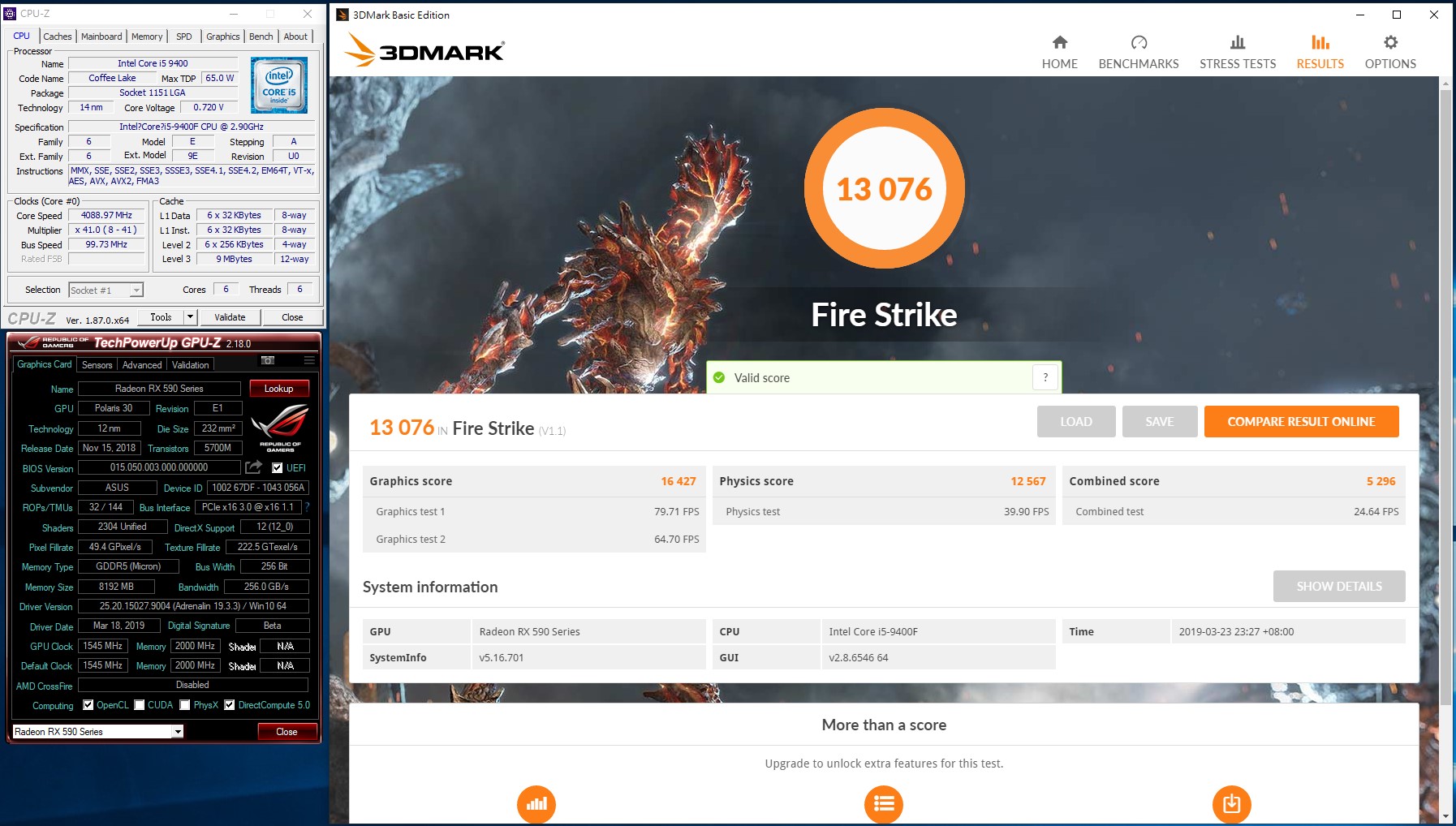Click the 3DMark Load button
Image resolution: width=1456 pixels, height=826 pixels.
[x=1076, y=421]
